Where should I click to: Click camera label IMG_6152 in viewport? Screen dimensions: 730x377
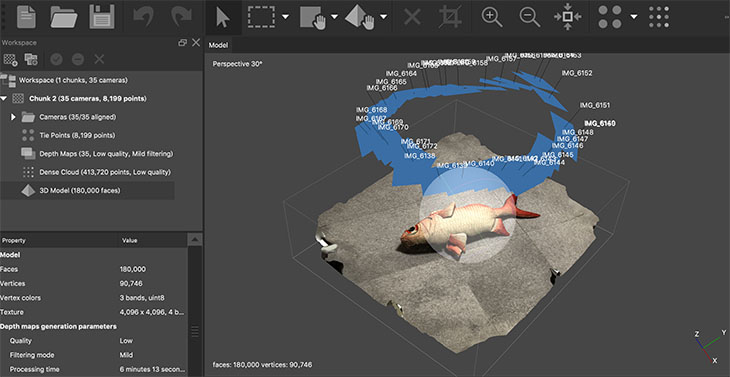pyautogui.click(x=577, y=73)
